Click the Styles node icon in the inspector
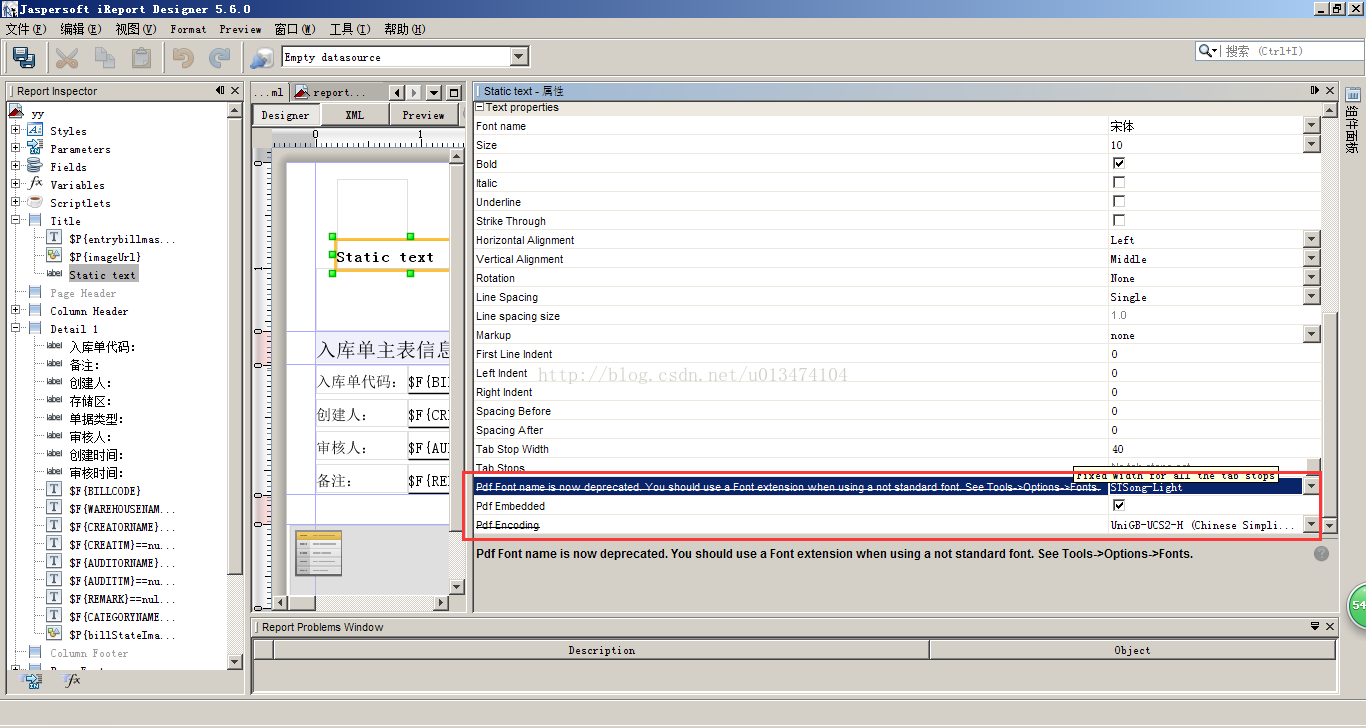Screen dimensions: 1366x728 point(35,130)
